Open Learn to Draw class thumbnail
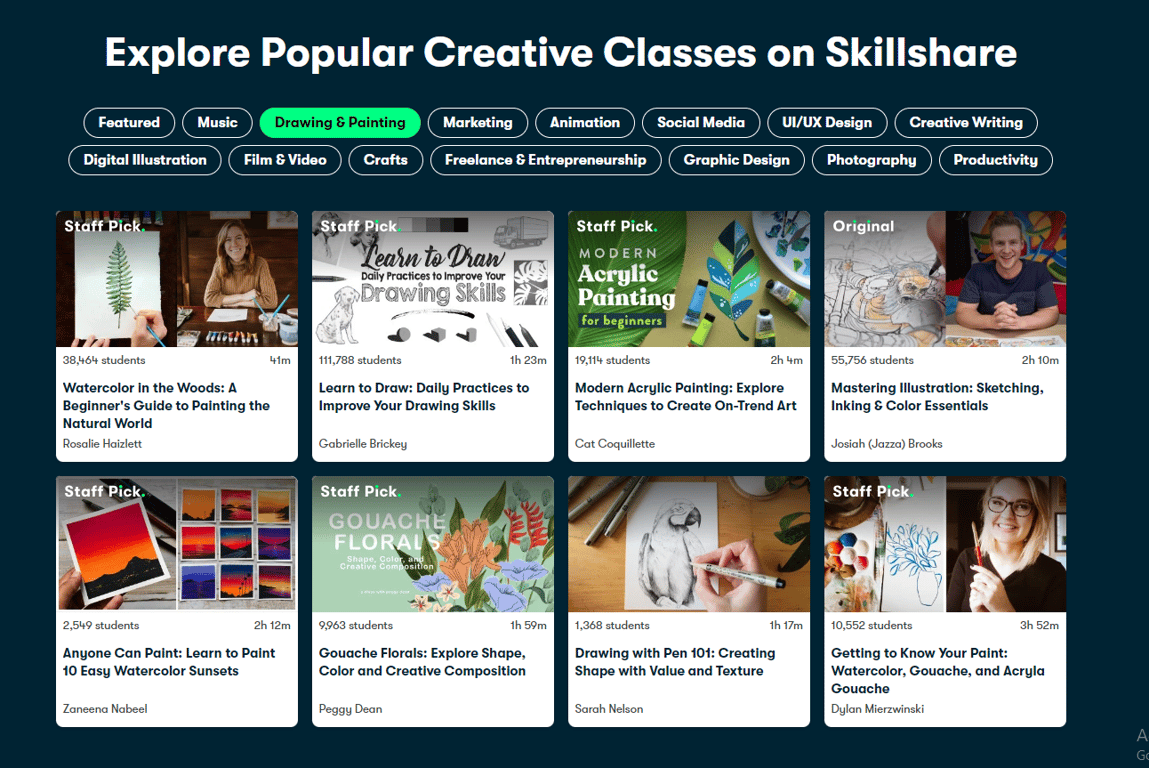 point(433,279)
